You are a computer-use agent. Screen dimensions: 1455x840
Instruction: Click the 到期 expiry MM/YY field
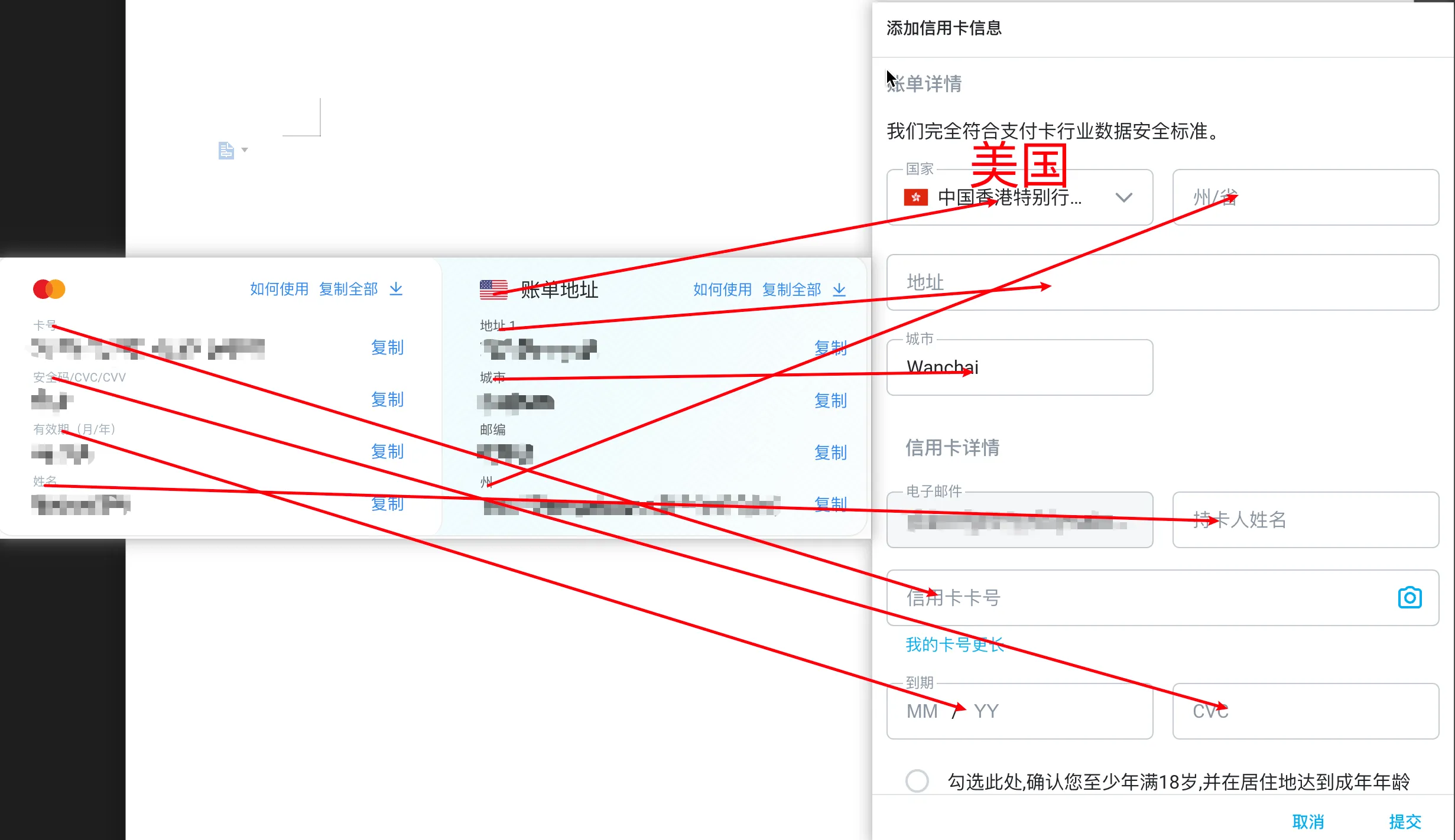[x=1019, y=711]
